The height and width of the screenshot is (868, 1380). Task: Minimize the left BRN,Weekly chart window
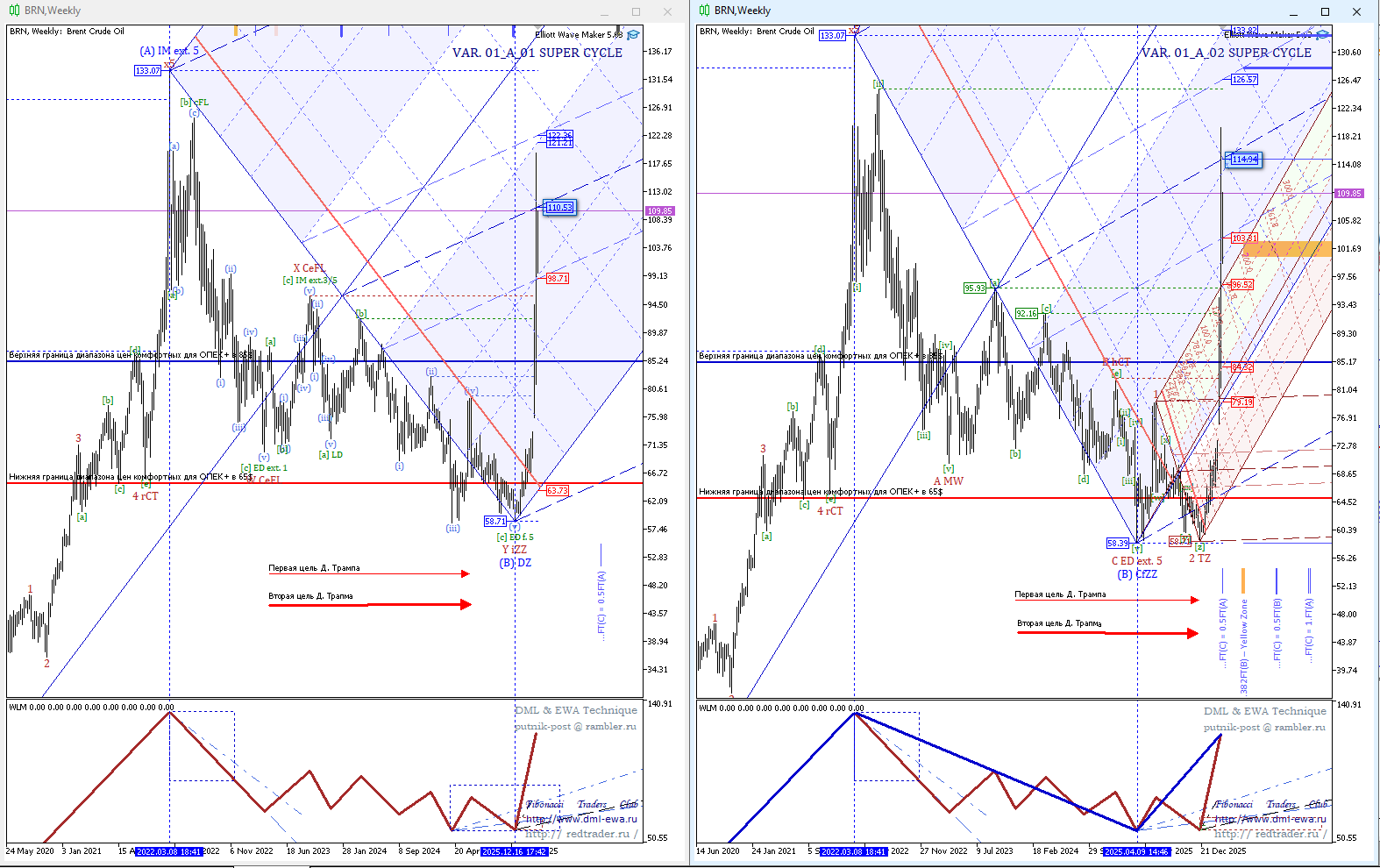605,11
